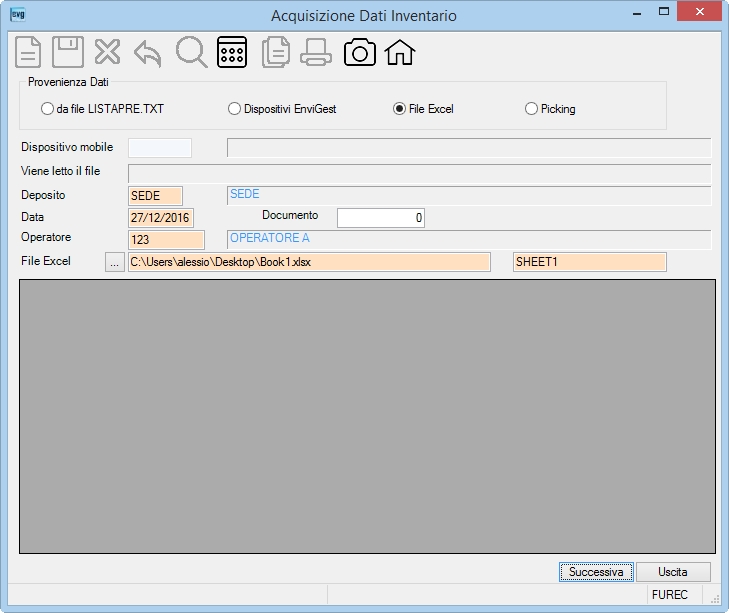Click the Operatore code field

pos(166,240)
